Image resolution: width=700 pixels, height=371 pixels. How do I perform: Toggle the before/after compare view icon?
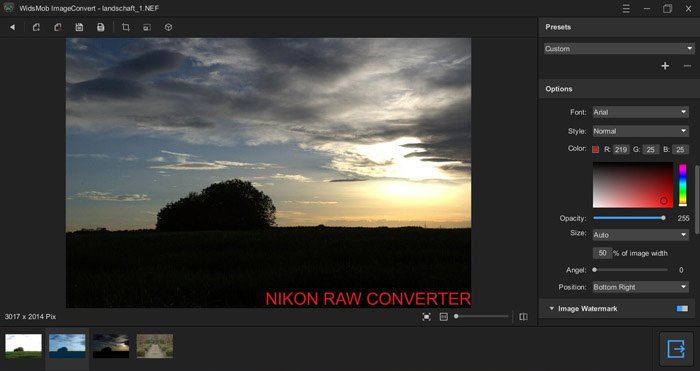click(x=523, y=317)
